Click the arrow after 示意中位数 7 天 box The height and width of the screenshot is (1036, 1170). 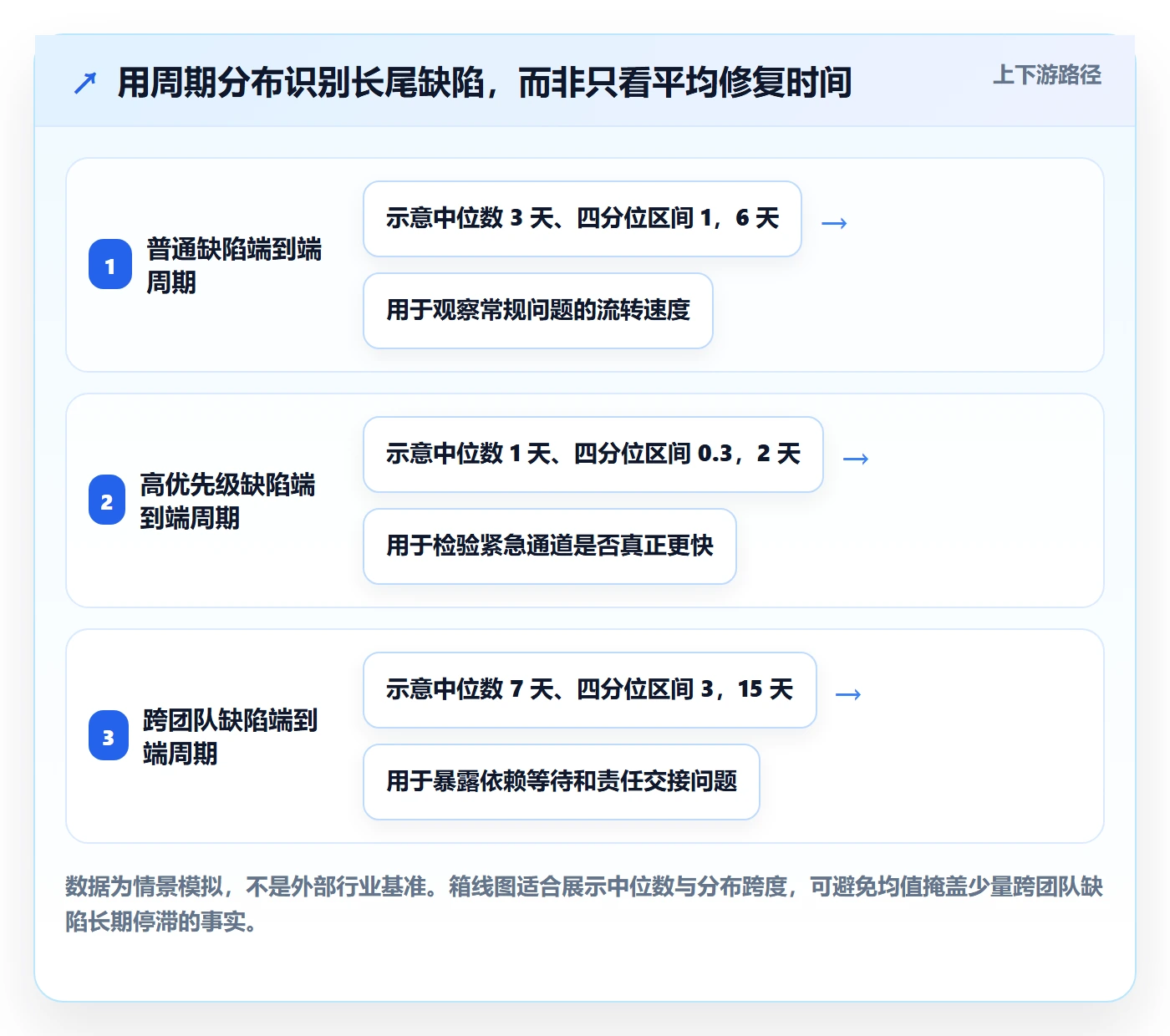point(848,694)
